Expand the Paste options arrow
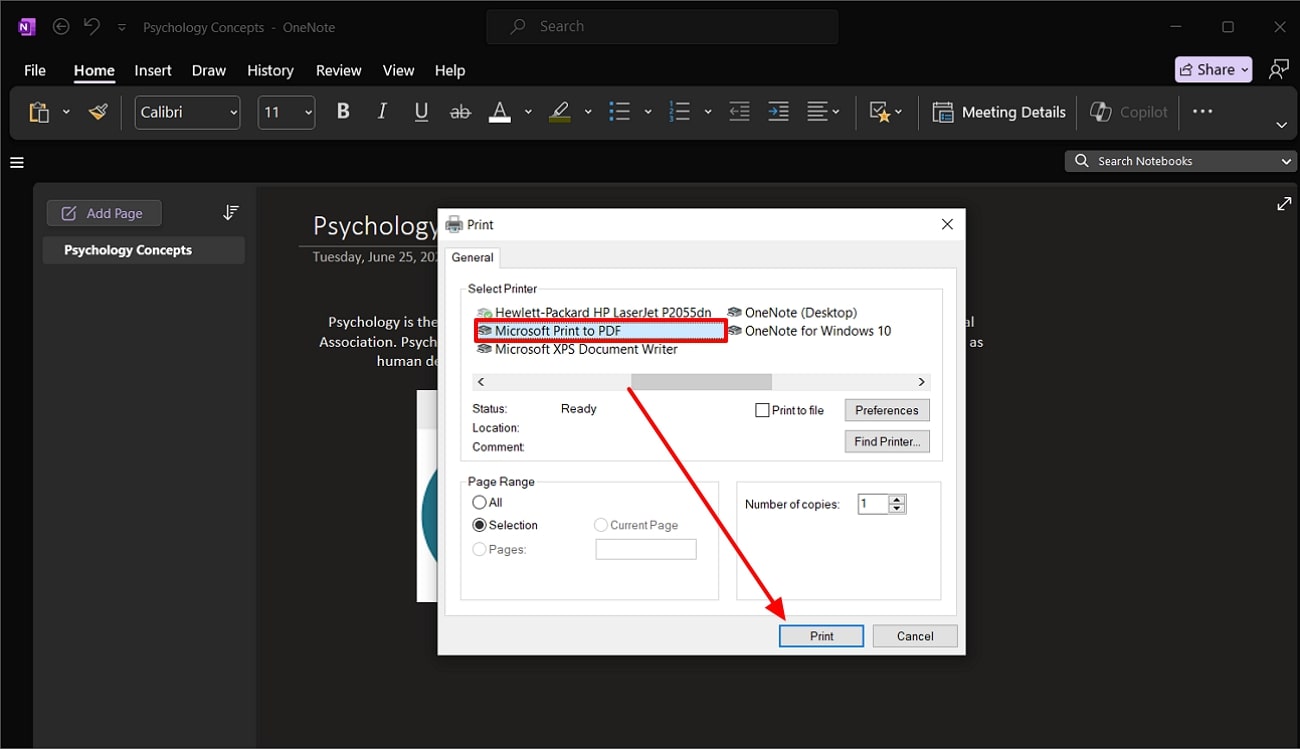Viewport: 1300px width, 749px height. coord(66,112)
